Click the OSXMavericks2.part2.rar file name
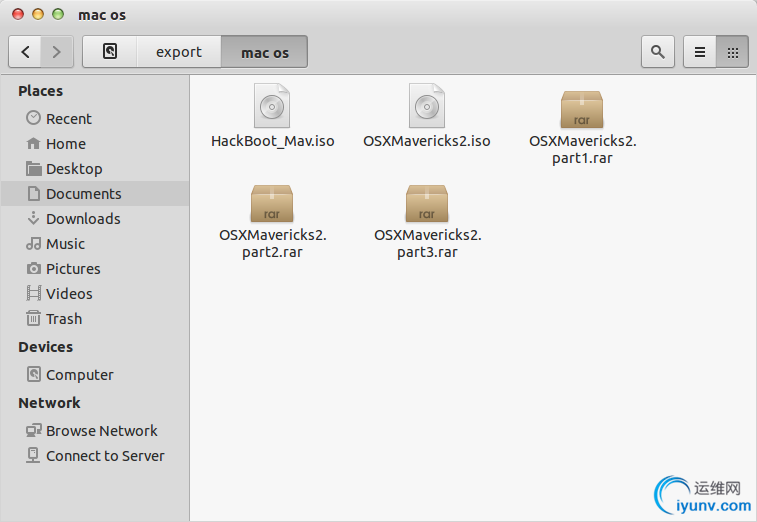 point(273,243)
